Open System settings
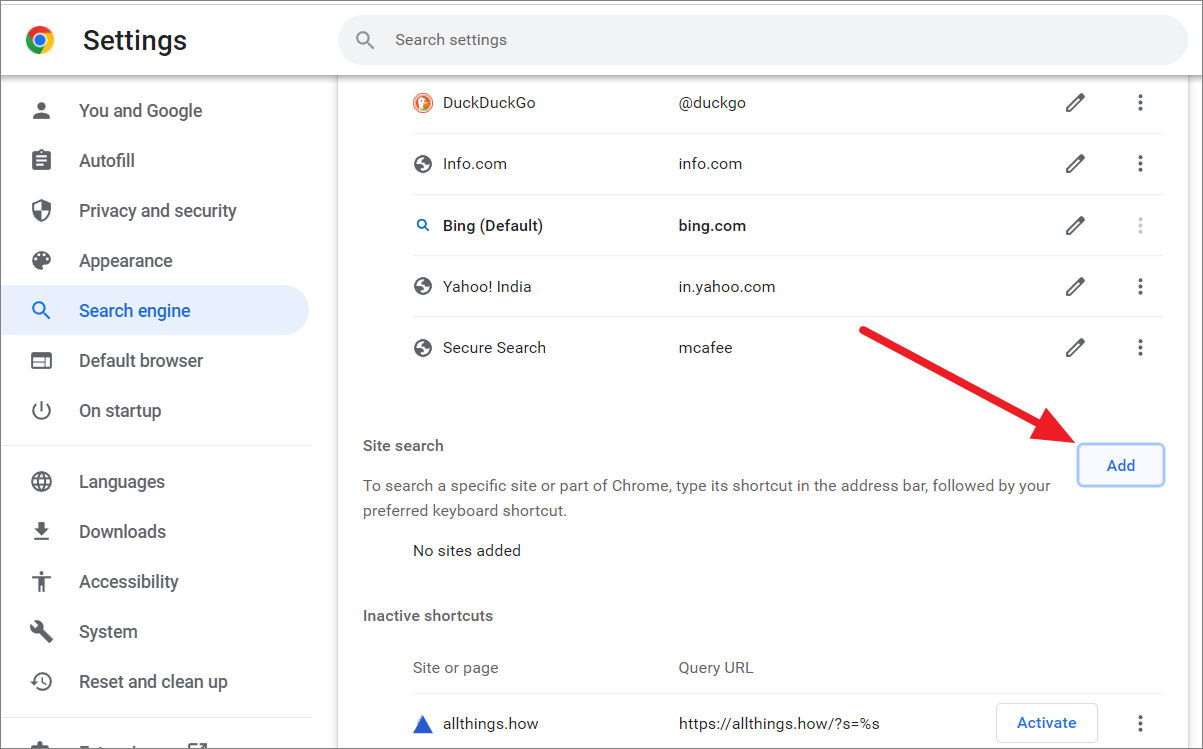 click(x=155, y=632)
